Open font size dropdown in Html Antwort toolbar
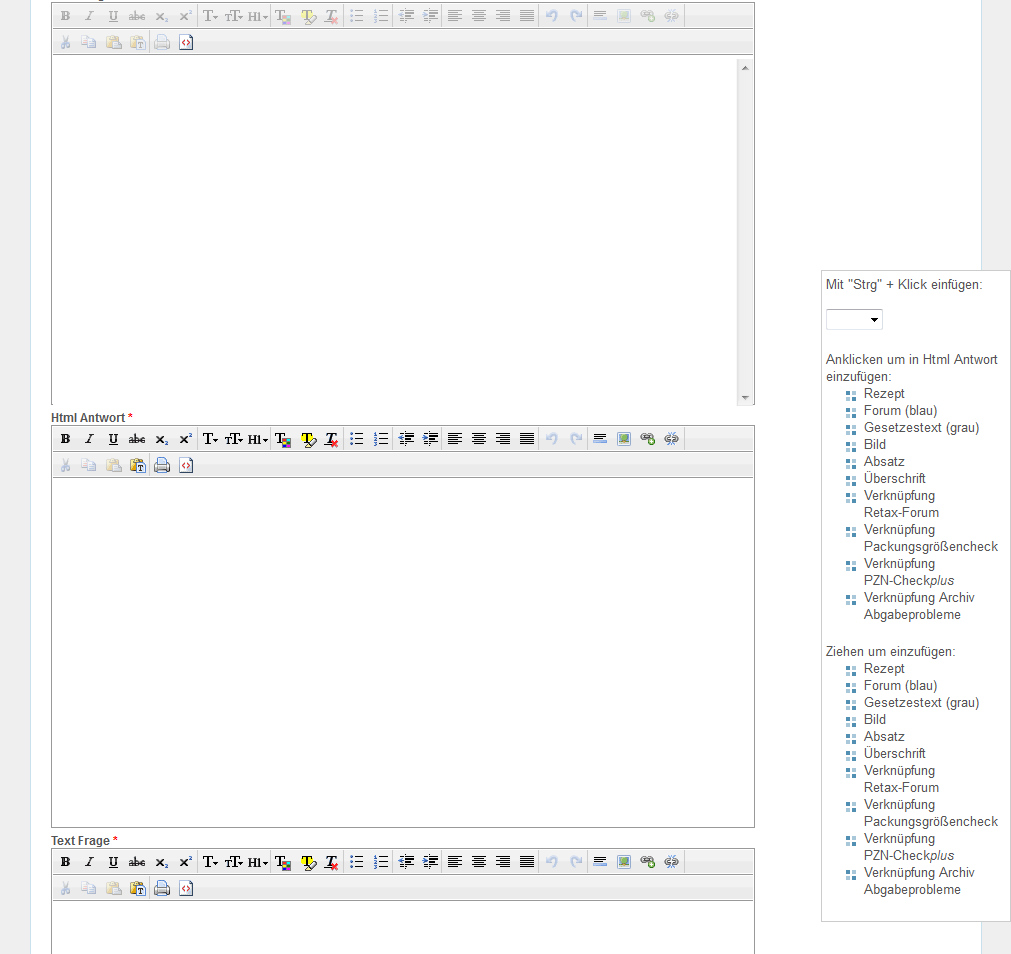This screenshot has height=954, width=1011. tap(234, 439)
